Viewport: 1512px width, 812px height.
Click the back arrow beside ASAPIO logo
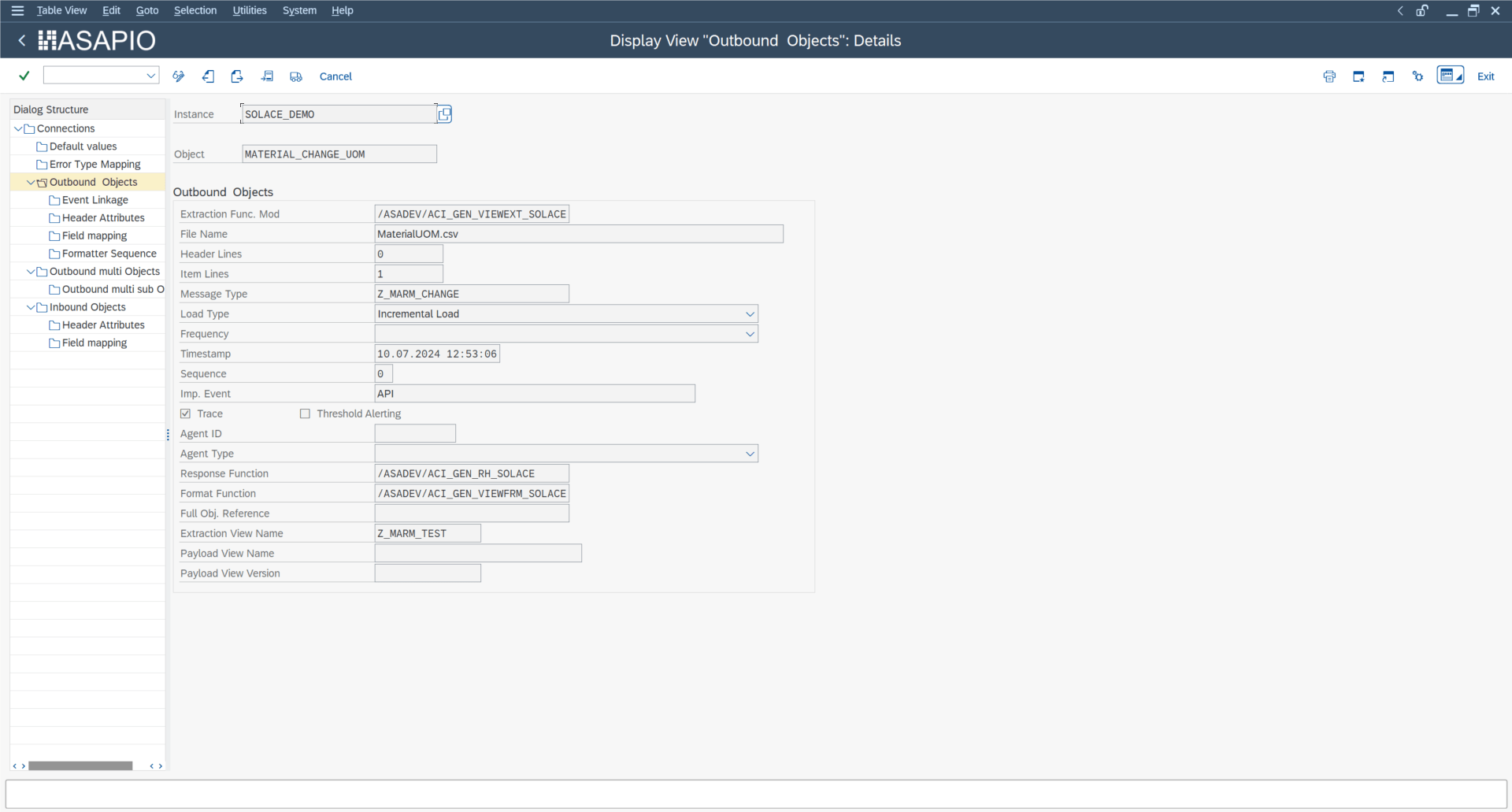pyautogui.click(x=22, y=40)
